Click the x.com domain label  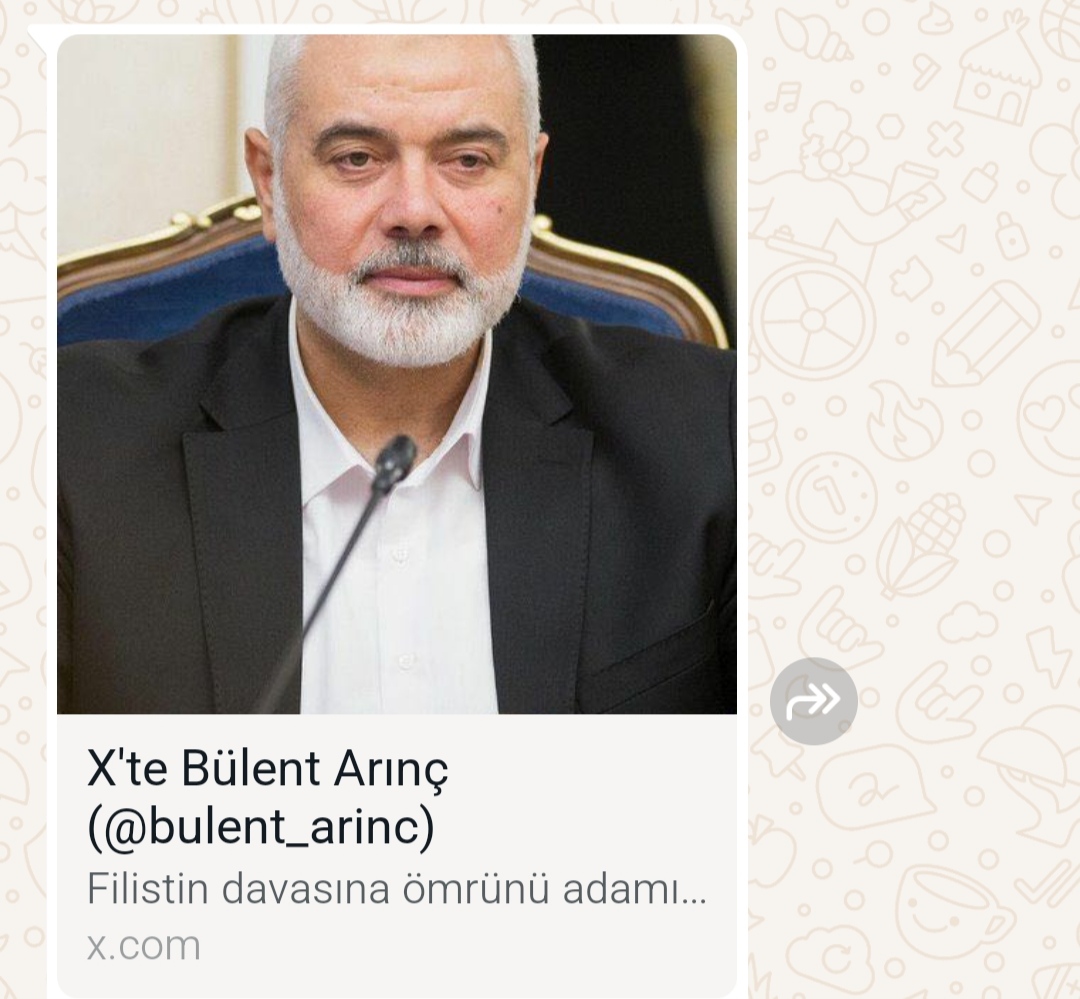point(144,945)
